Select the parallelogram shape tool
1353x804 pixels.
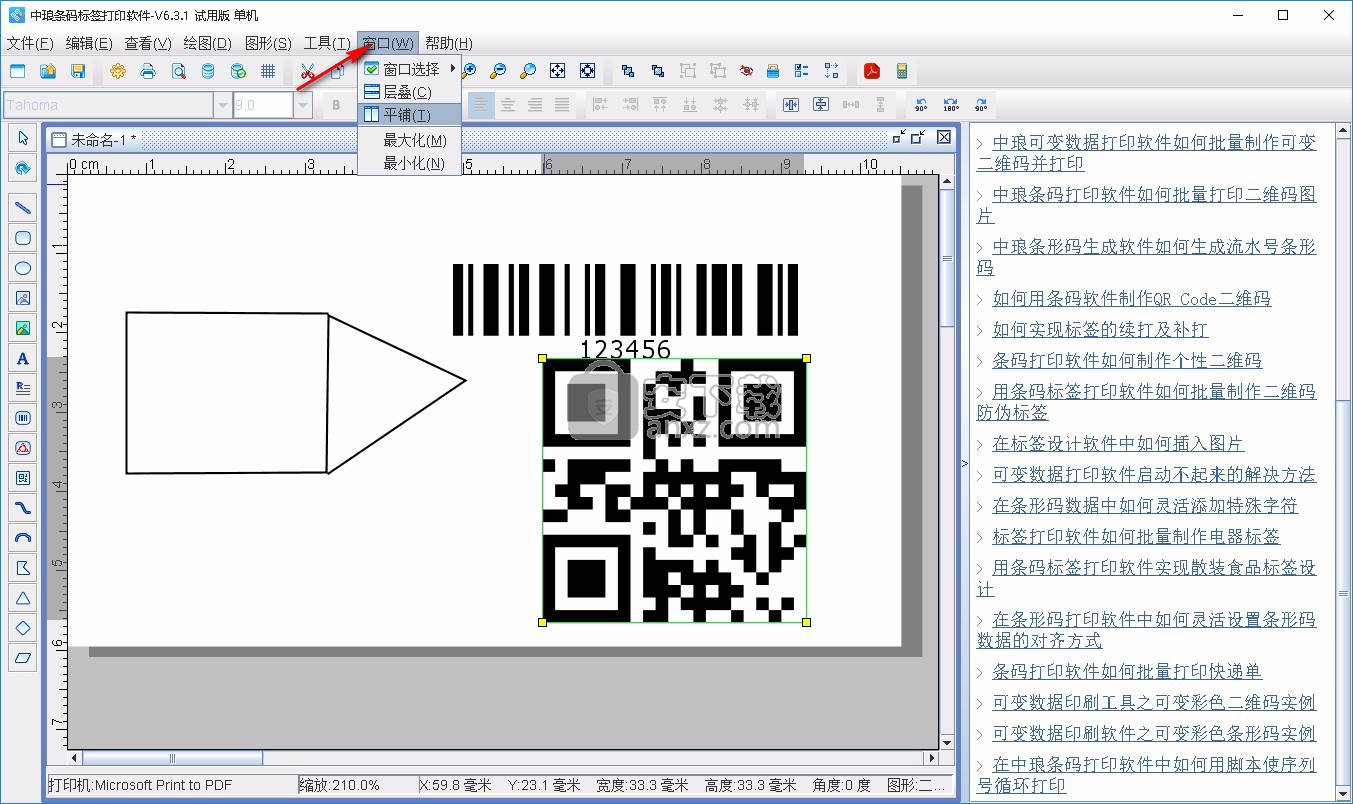point(23,658)
